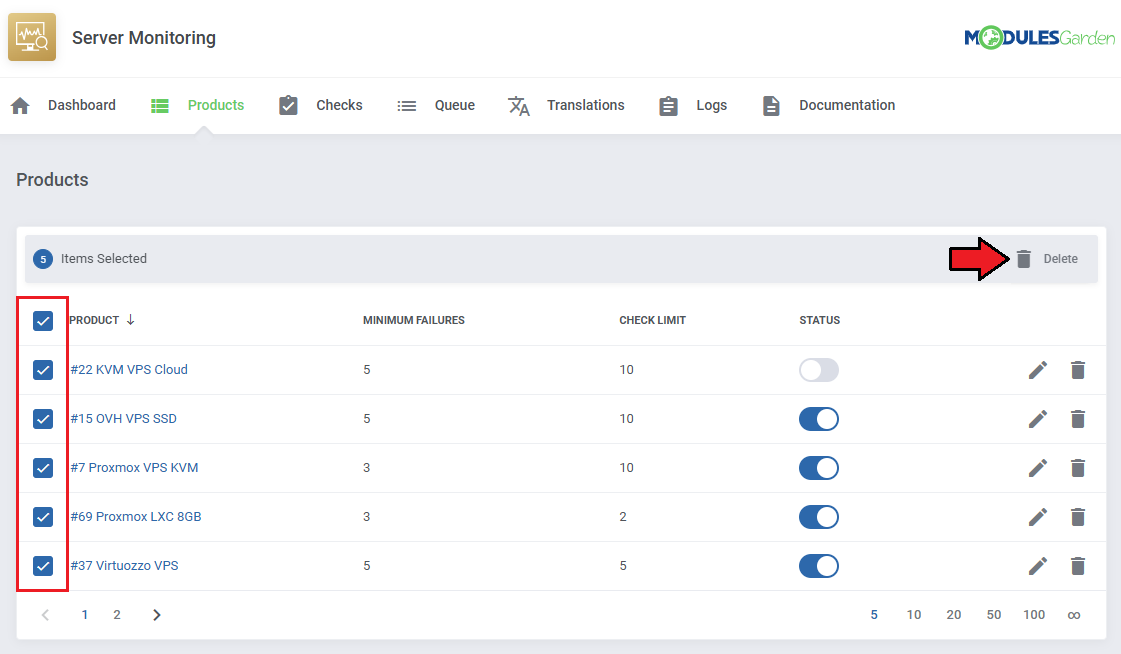Image resolution: width=1121 pixels, height=654 pixels.
Task: Uncheck the select-all checkbox in table header
Action: tap(43, 321)
